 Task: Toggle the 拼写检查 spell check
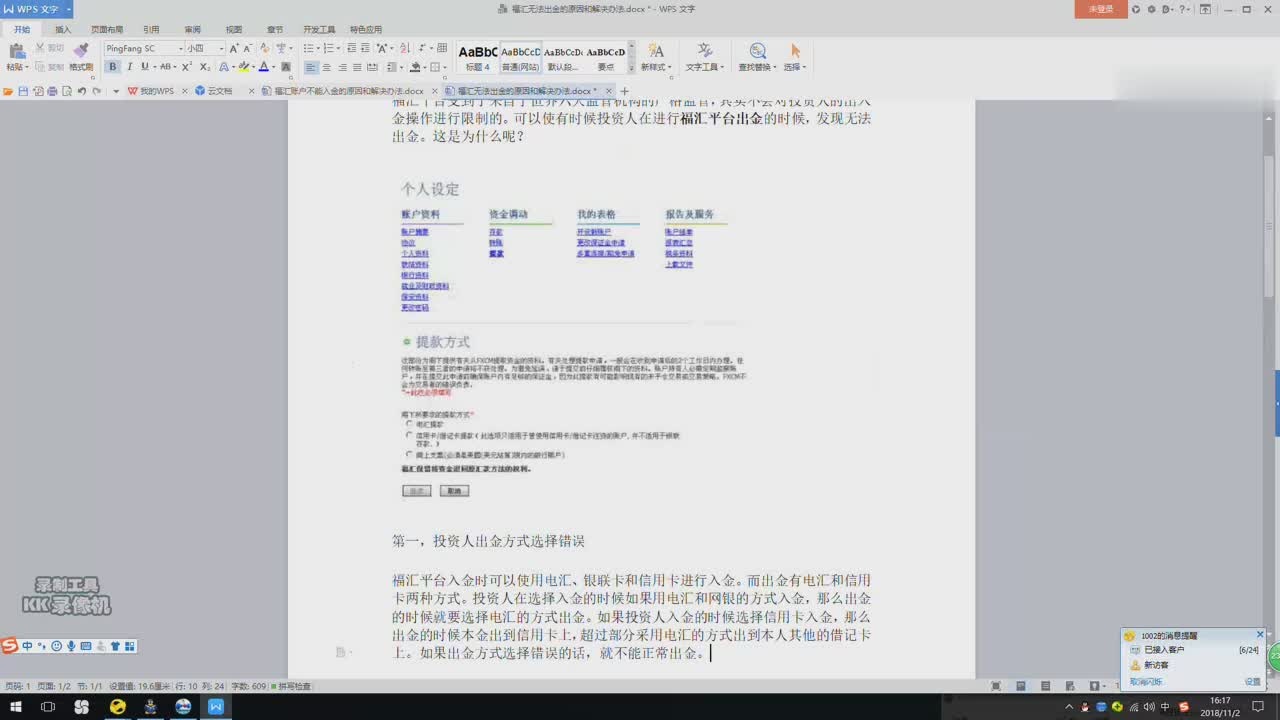point(291,686)
